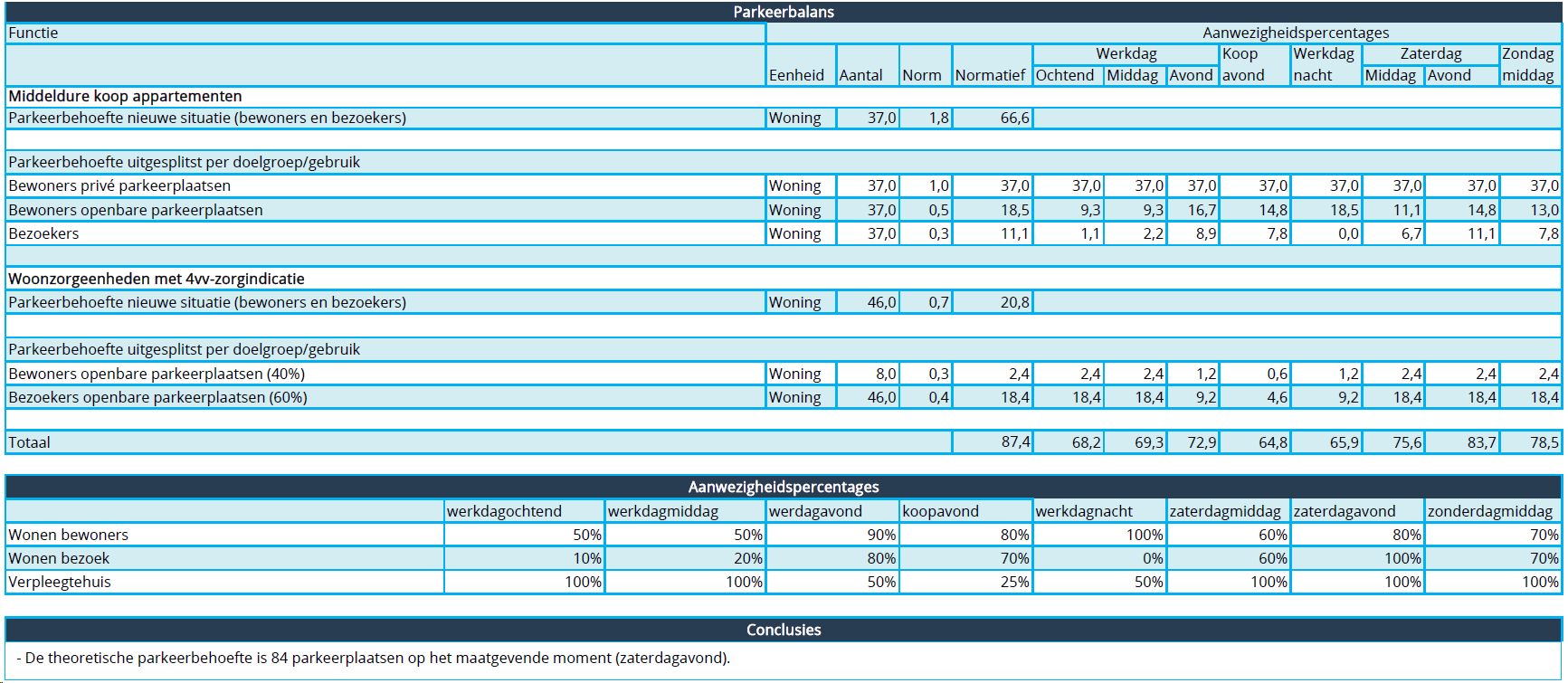Select the Zondag middag column header

[x=1528, y=64]
